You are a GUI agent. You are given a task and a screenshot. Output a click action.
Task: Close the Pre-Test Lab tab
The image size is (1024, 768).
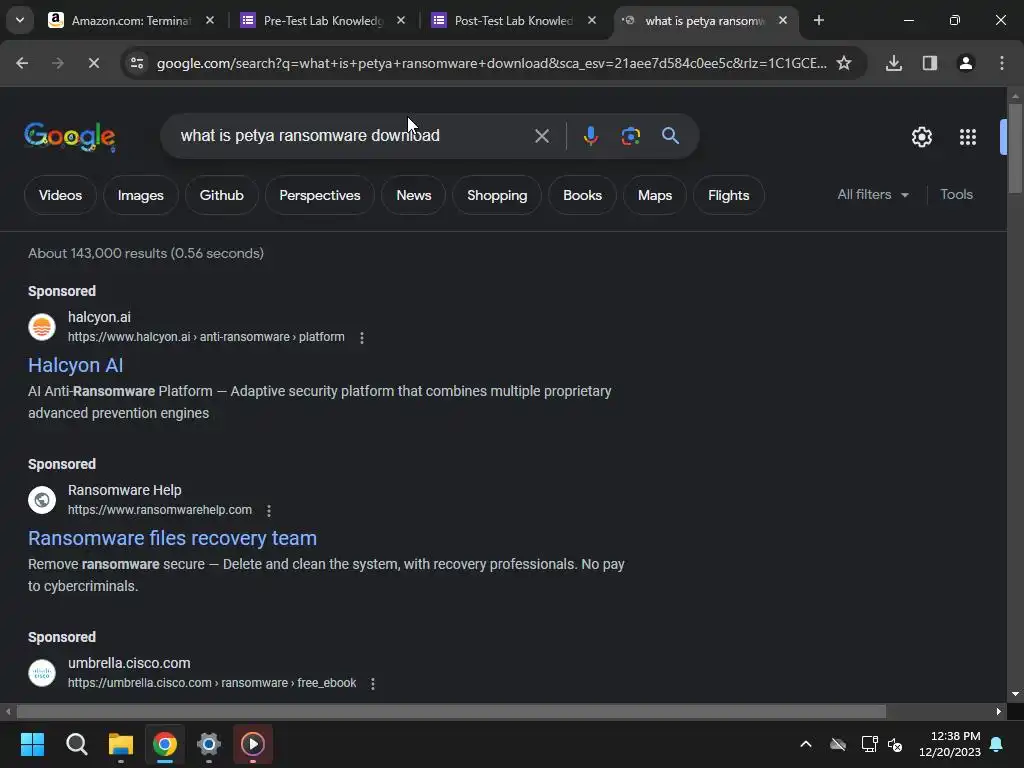(x=401, y=20)
